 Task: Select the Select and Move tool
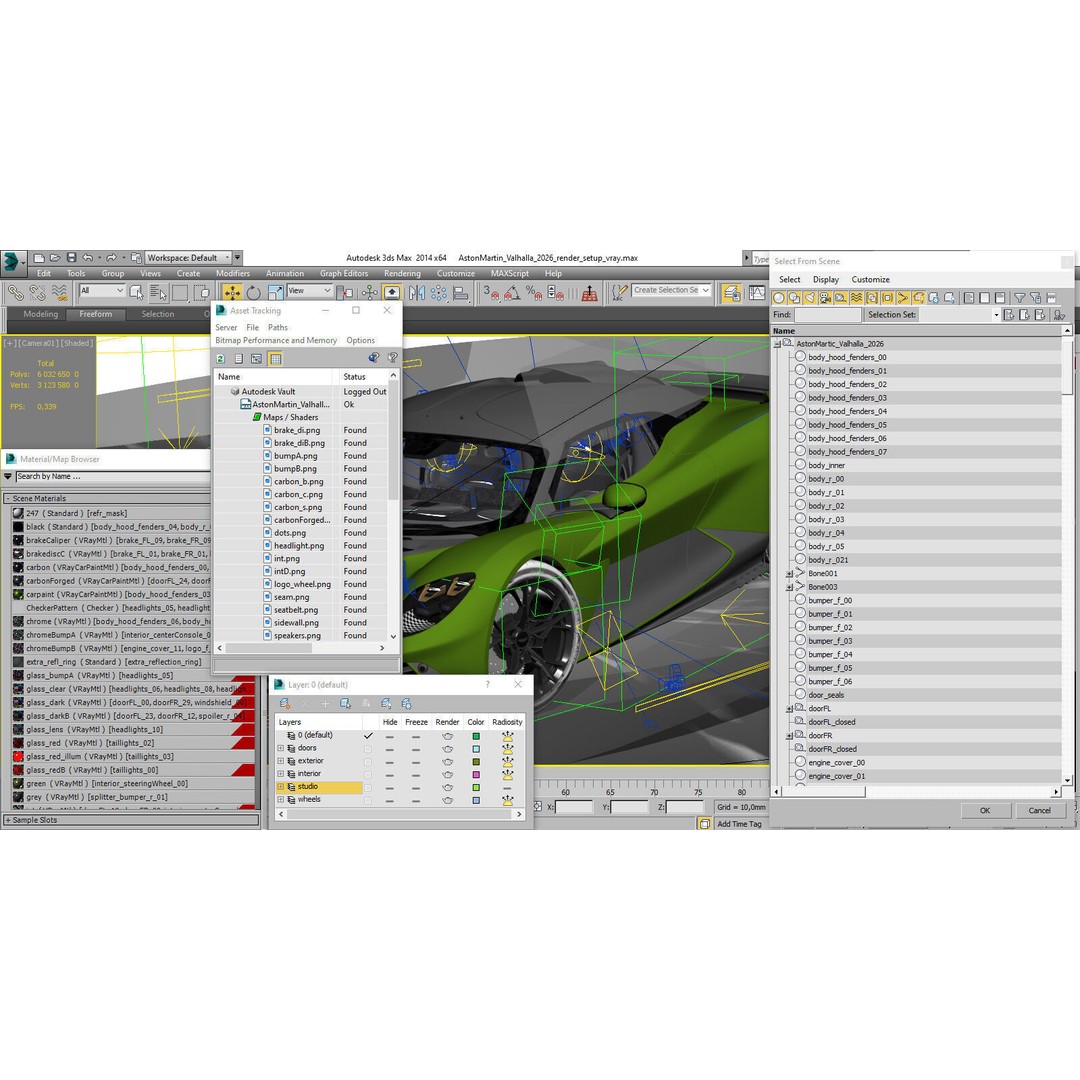[x=232, y=293]
